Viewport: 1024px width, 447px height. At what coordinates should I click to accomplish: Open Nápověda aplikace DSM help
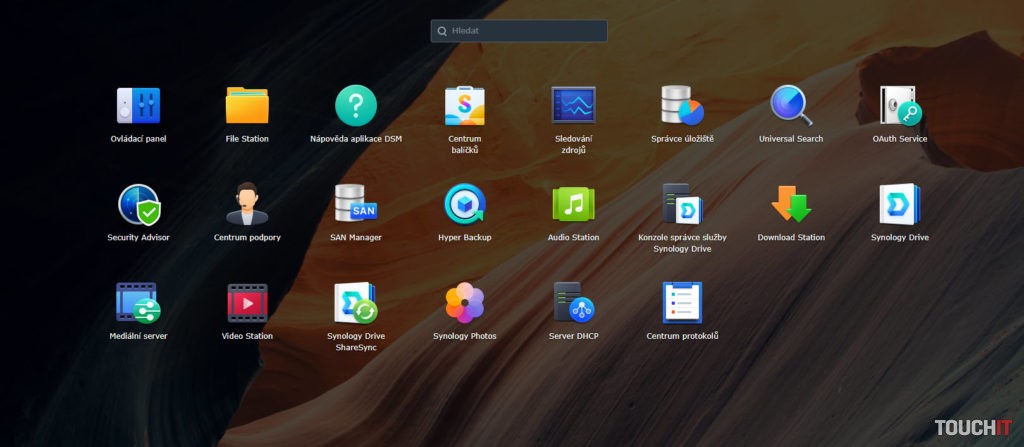[x=356, y=105]
